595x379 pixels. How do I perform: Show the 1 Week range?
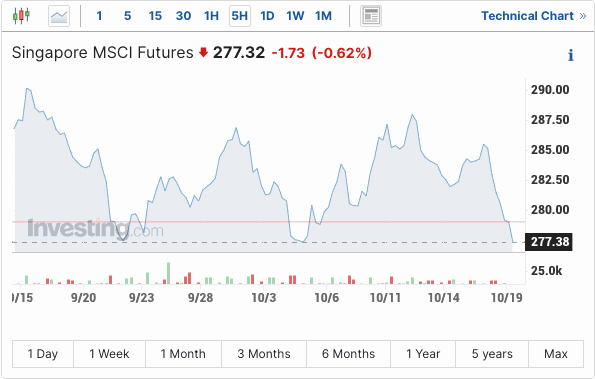(x=109, y=354)
